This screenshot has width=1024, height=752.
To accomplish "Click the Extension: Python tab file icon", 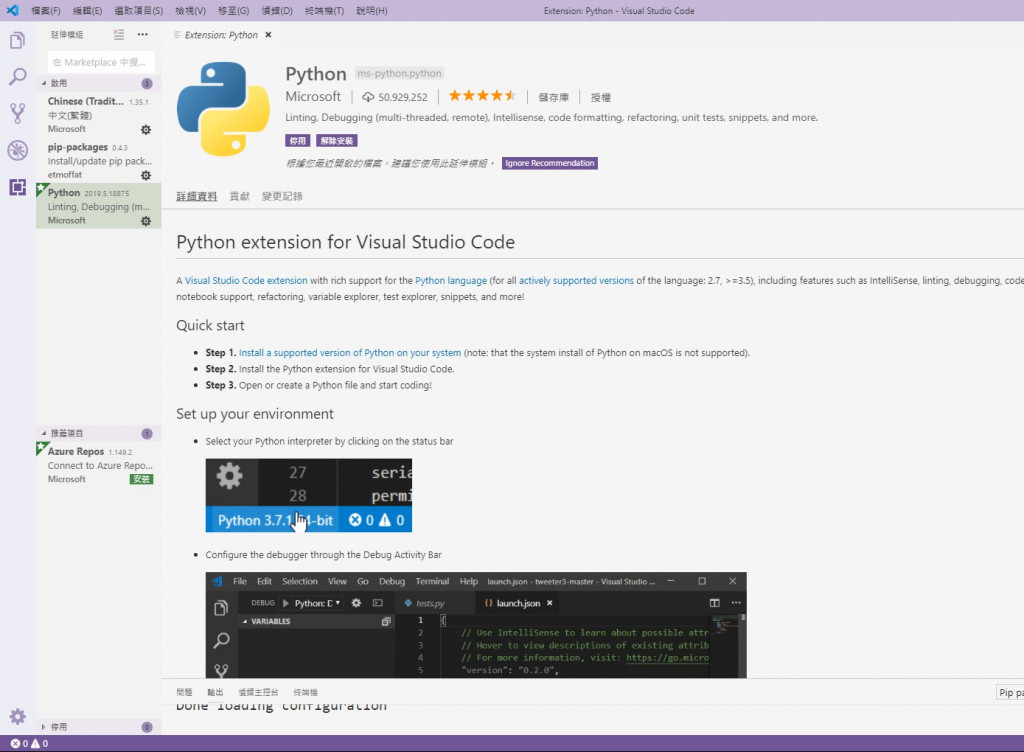I will tap(178, 35).
